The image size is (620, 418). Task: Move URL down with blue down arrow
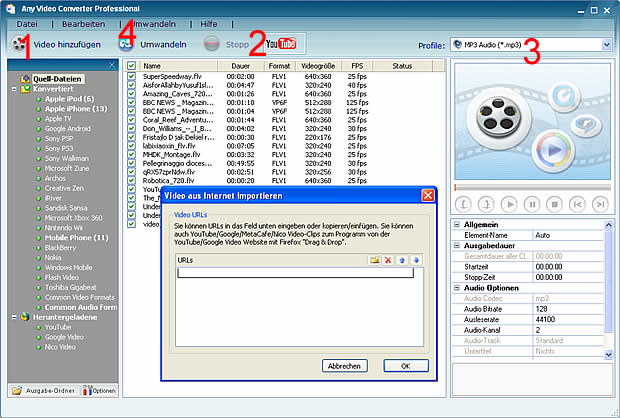coord(416,260)
